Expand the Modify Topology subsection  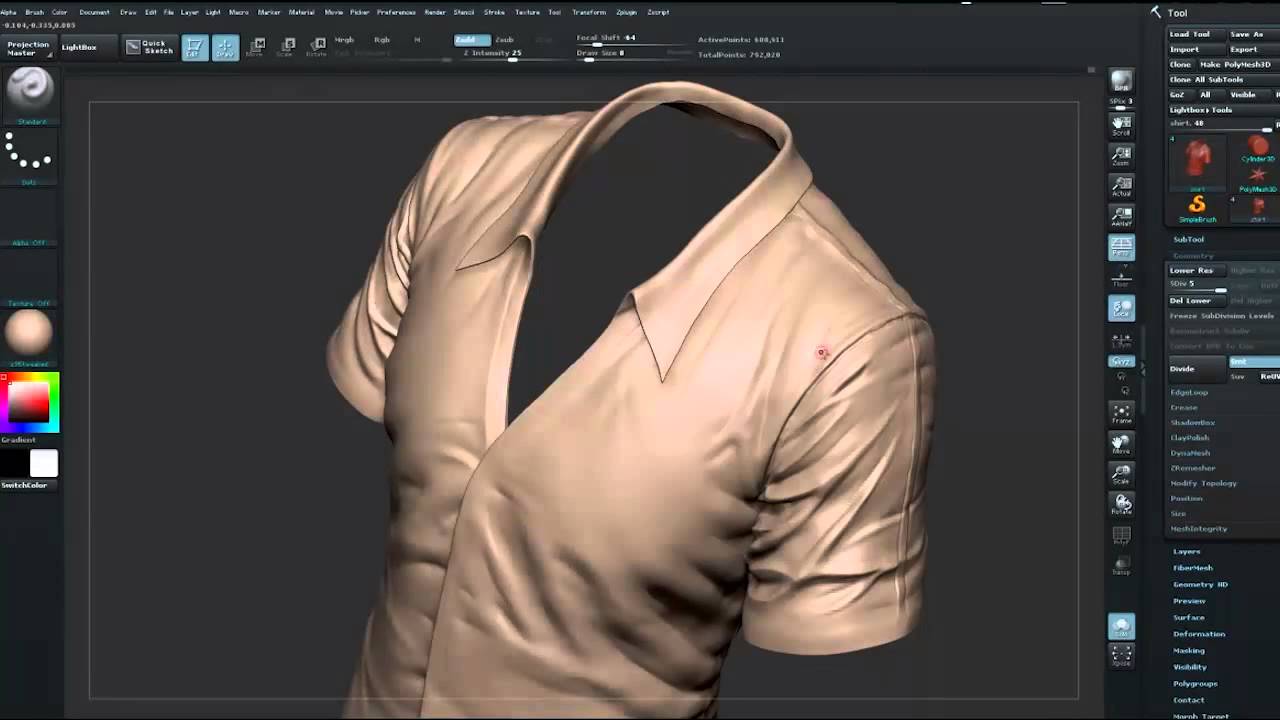[1204, 483]
